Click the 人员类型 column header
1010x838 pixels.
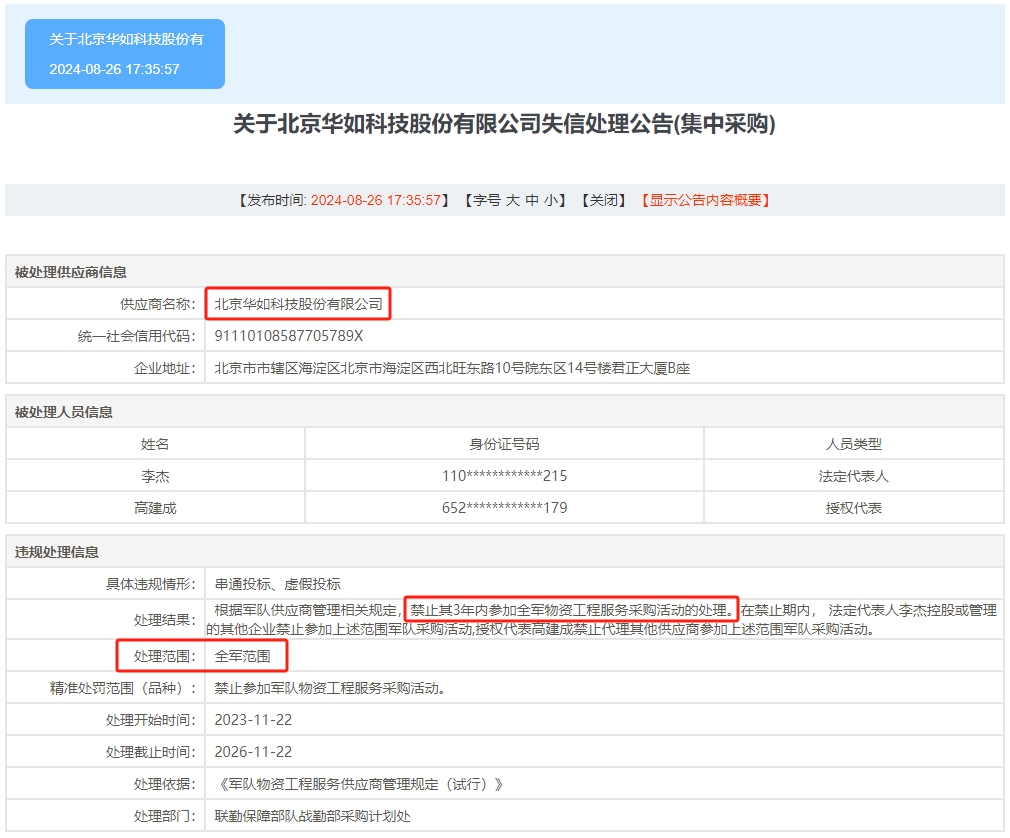pos(853,444)
